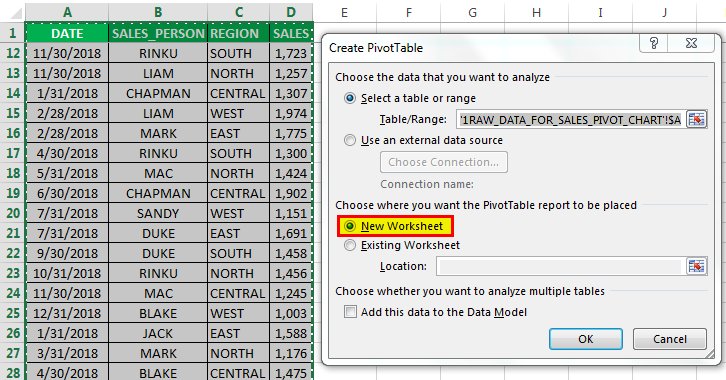The width and height of the screenshot is (726, 380).
Task: Click the Cancel button
Action: [670, 339]
